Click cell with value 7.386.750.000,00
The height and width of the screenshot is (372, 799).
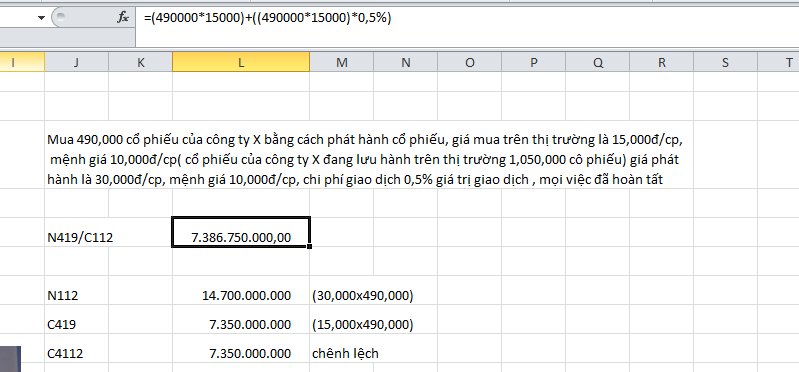[x=241, y=232]
